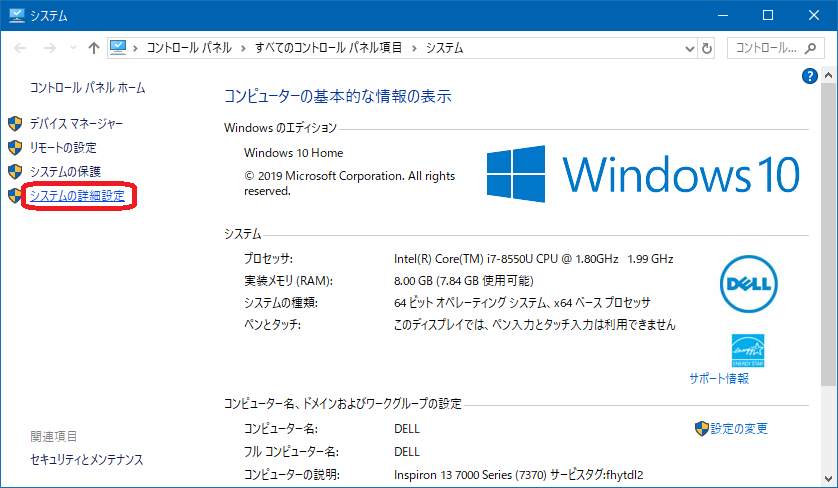Viewport: 838px width, 488px height.
Task: Open セキュリティとメンテナンス link
Action: pos(87,460)
